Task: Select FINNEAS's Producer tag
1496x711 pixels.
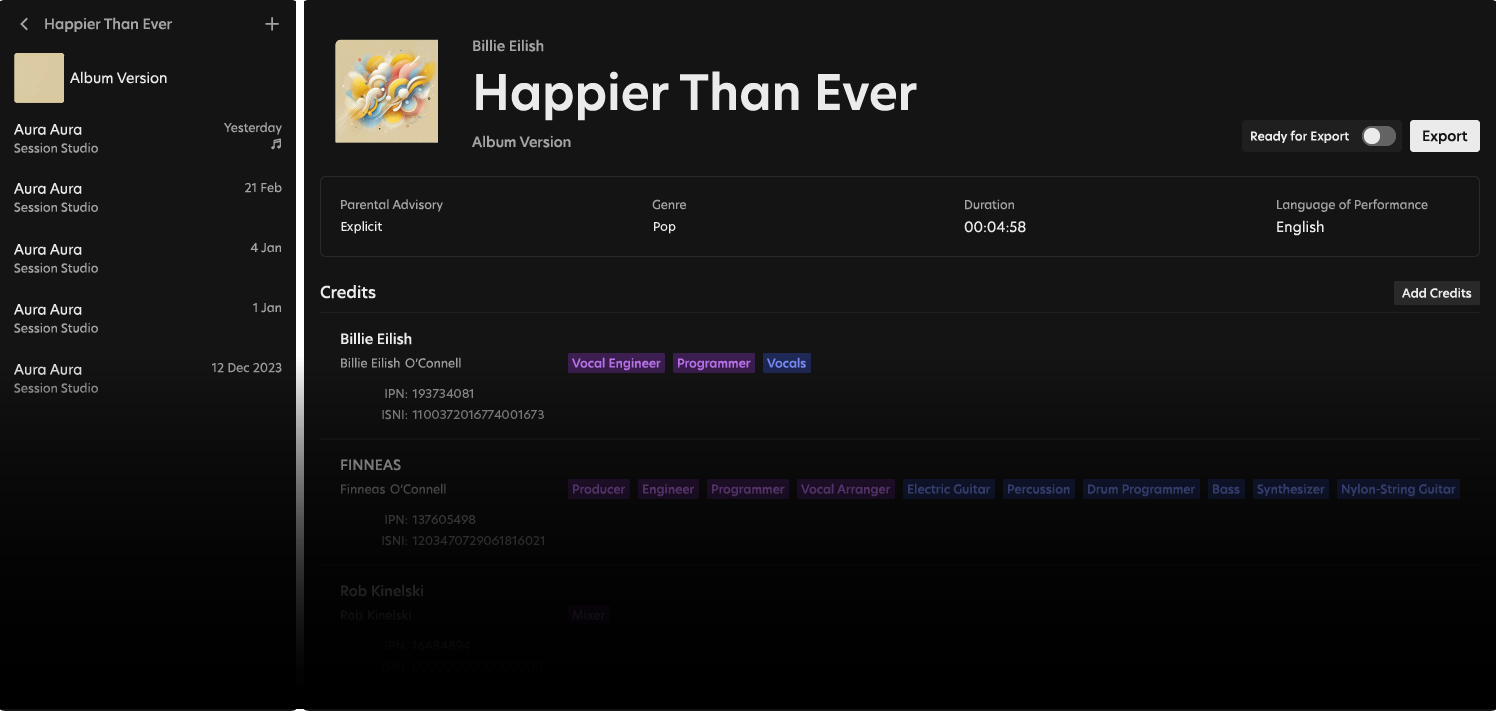Action: [598, 489]
